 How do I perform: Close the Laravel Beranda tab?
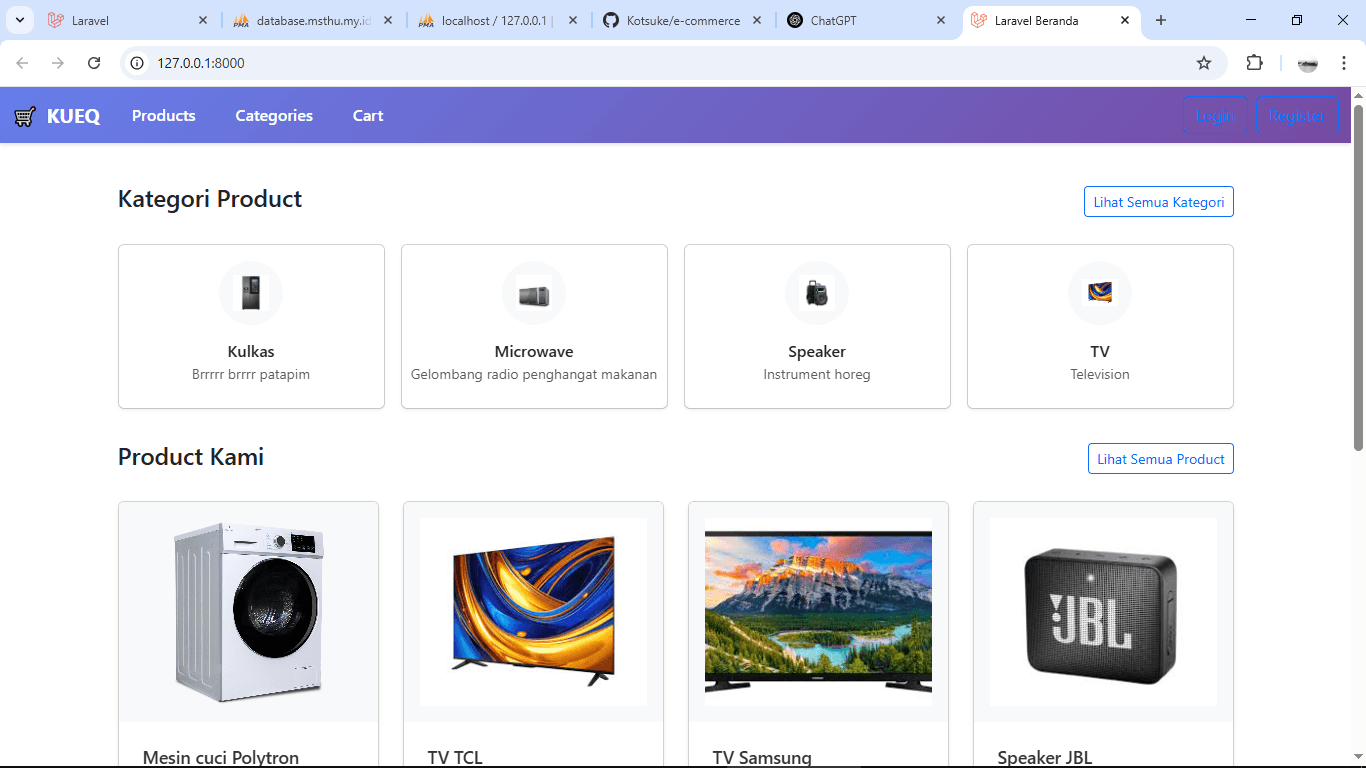point(1125,20)
